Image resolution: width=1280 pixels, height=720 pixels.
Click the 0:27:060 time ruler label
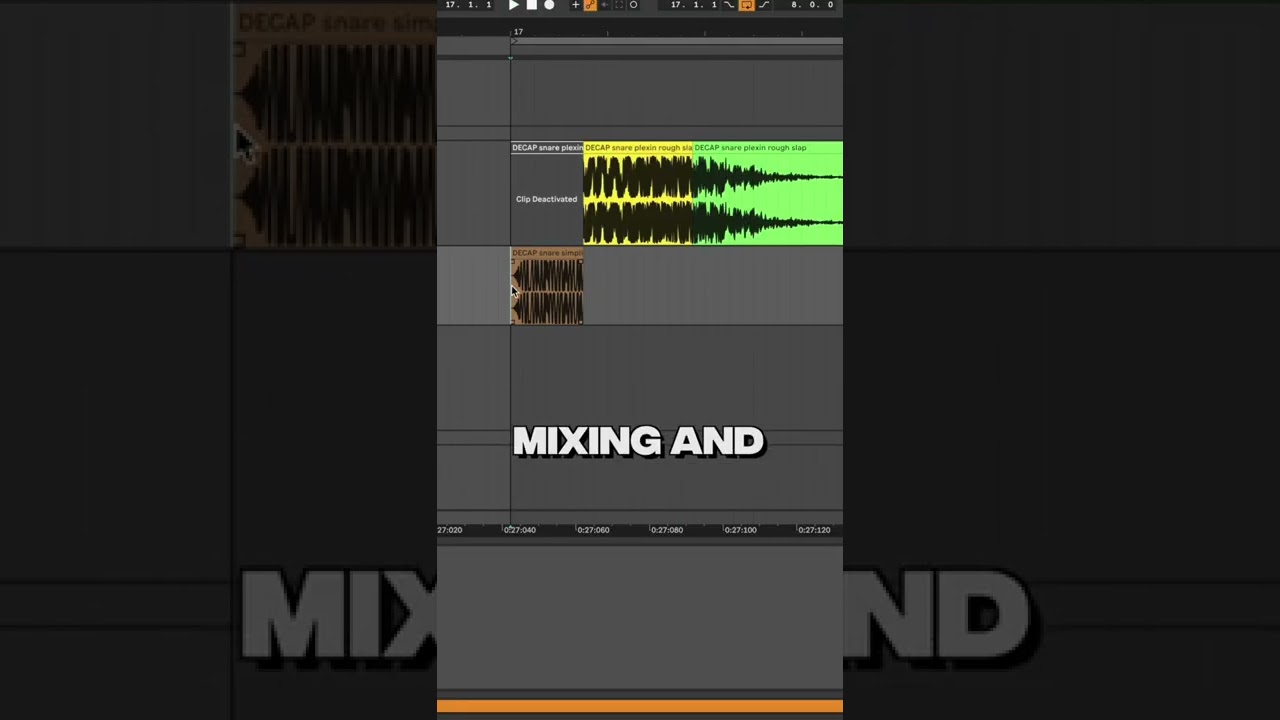pyautogui.click(x=593, y=530)
